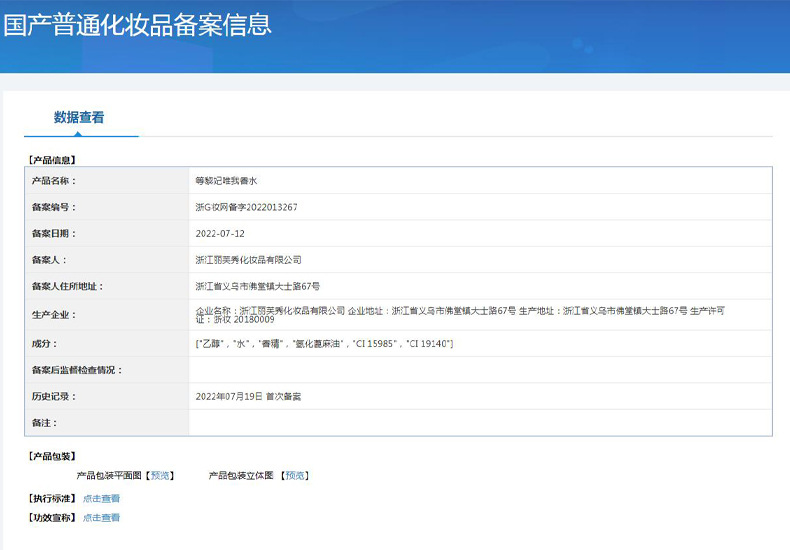This screenshot has height=550, width=790.
Task: Select the 备案人 company name value
Action: tap(248, 260)
